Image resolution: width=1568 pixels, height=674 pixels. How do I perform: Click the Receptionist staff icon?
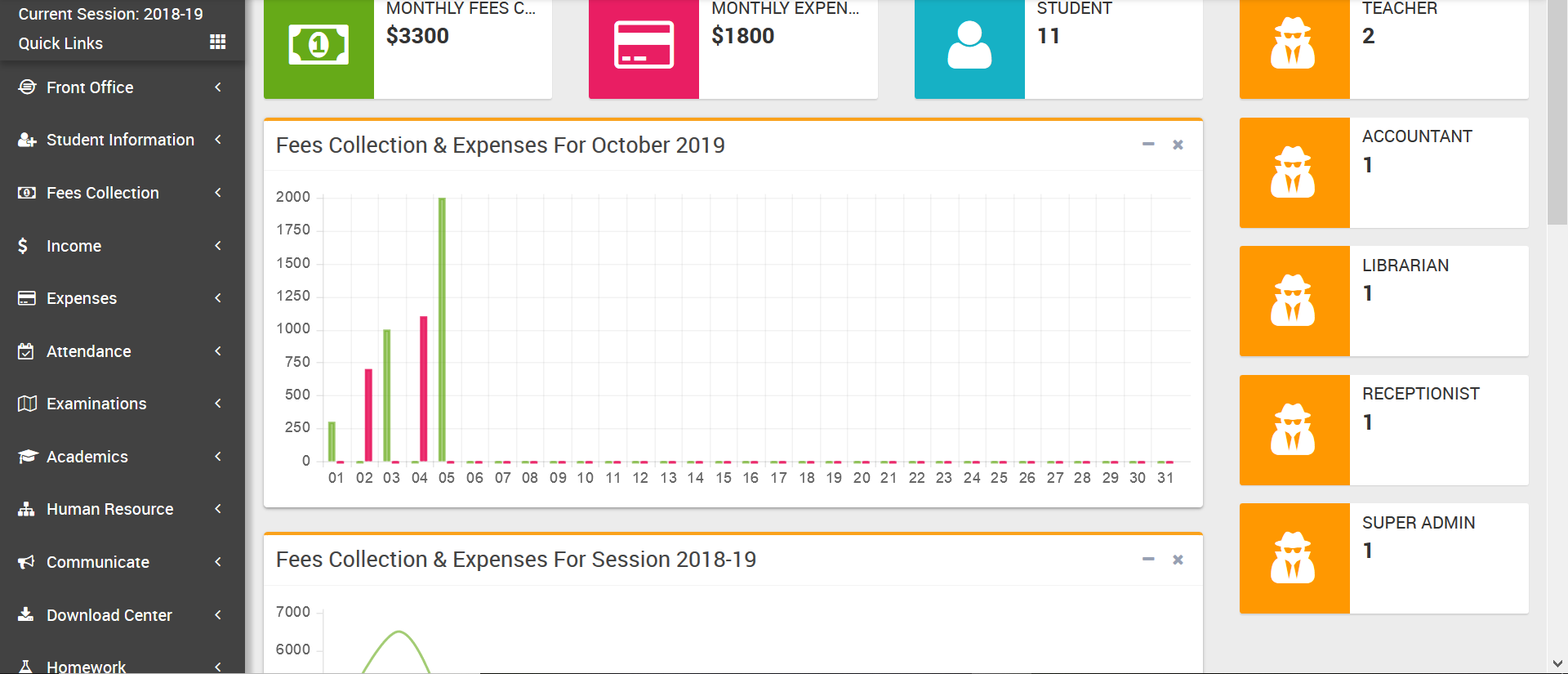(1294, 430)
